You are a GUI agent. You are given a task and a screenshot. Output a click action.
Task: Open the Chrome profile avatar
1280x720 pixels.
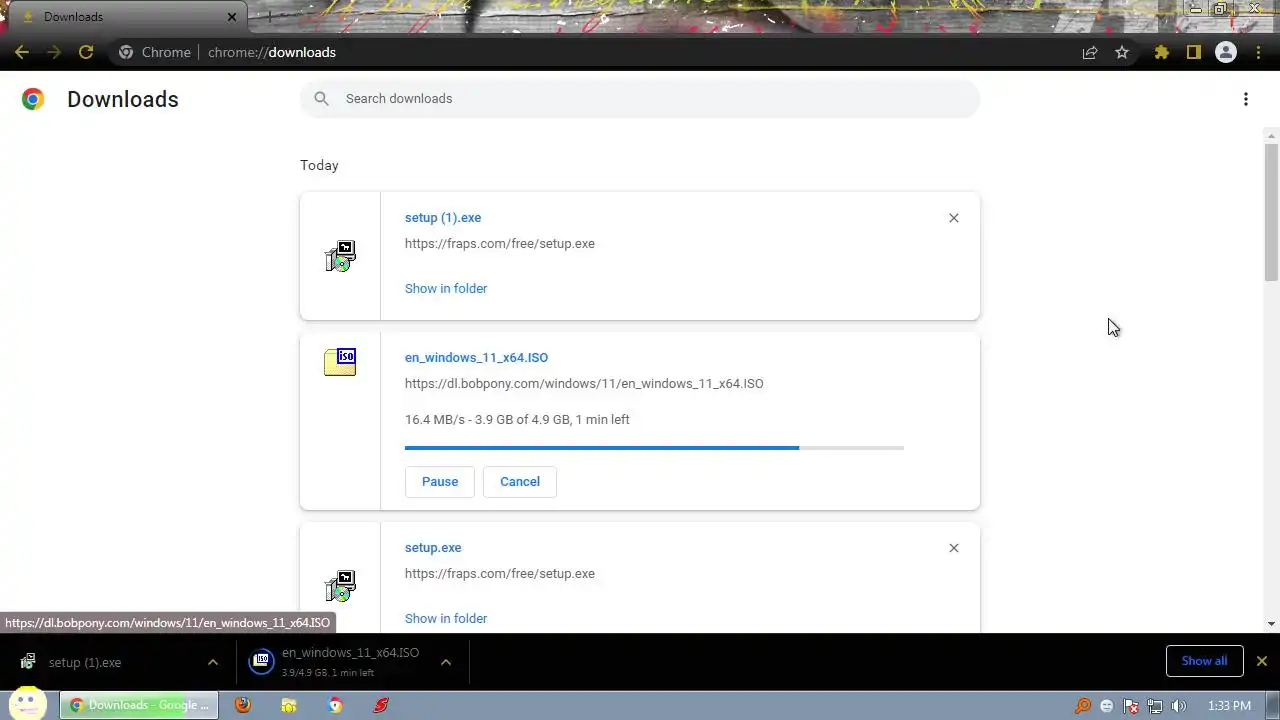pos(1226,52)
